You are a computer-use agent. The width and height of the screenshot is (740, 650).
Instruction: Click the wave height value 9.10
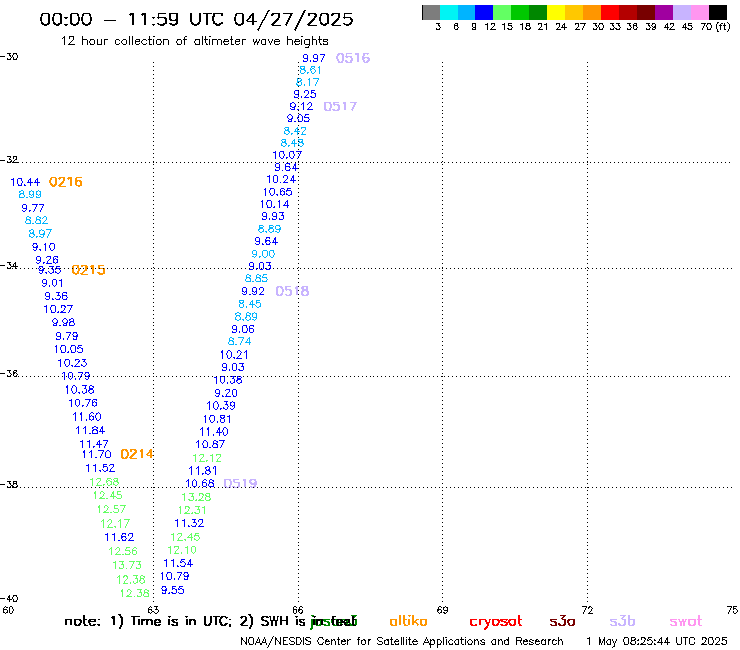(x=43, y=247)
